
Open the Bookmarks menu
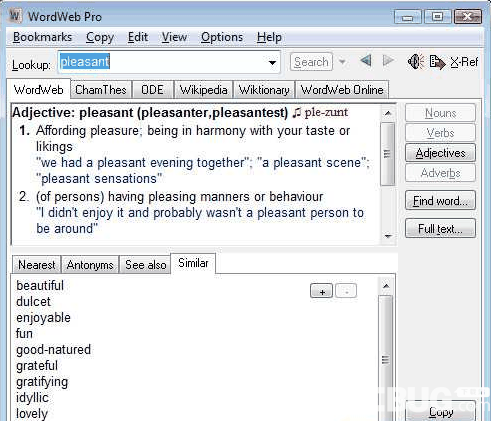pyautogui.click(x=42, y=37)
